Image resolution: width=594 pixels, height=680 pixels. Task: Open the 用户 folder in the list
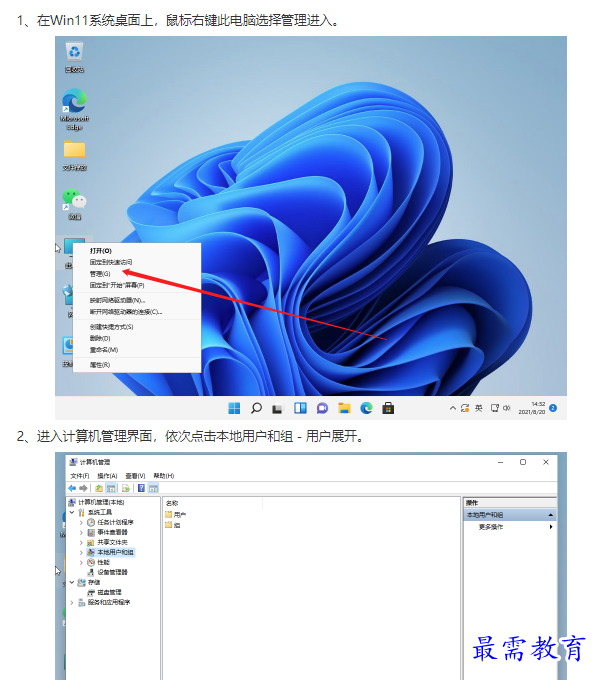pos(176,515)
